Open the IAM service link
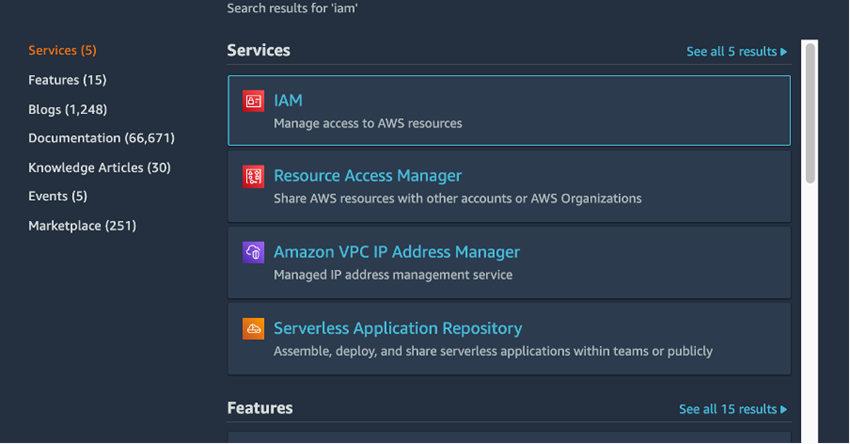Screen dimensions: 850x444 coord(288,100)
